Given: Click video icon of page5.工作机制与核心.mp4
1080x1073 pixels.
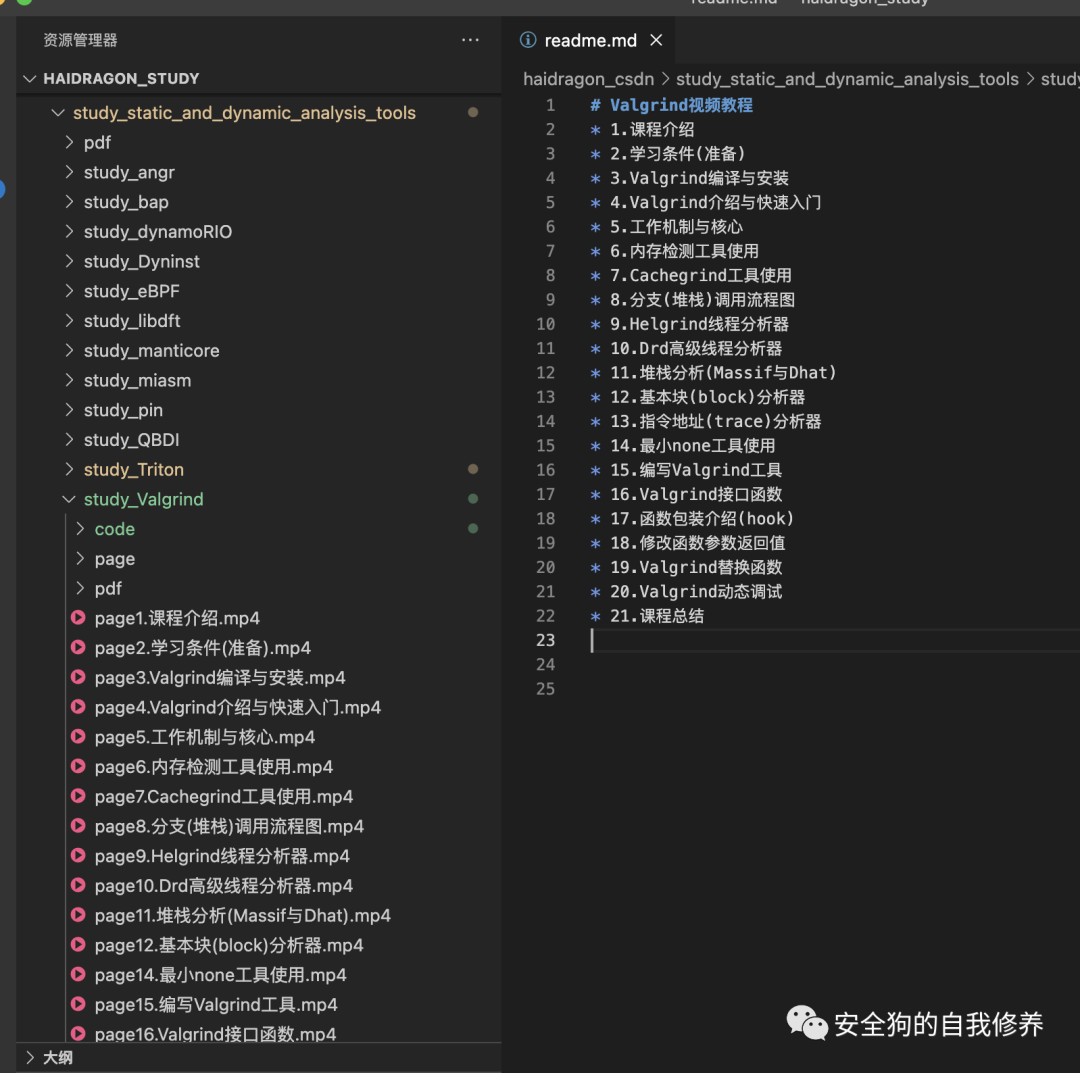Looking at the screenshot, I should (x=78, y=736).
